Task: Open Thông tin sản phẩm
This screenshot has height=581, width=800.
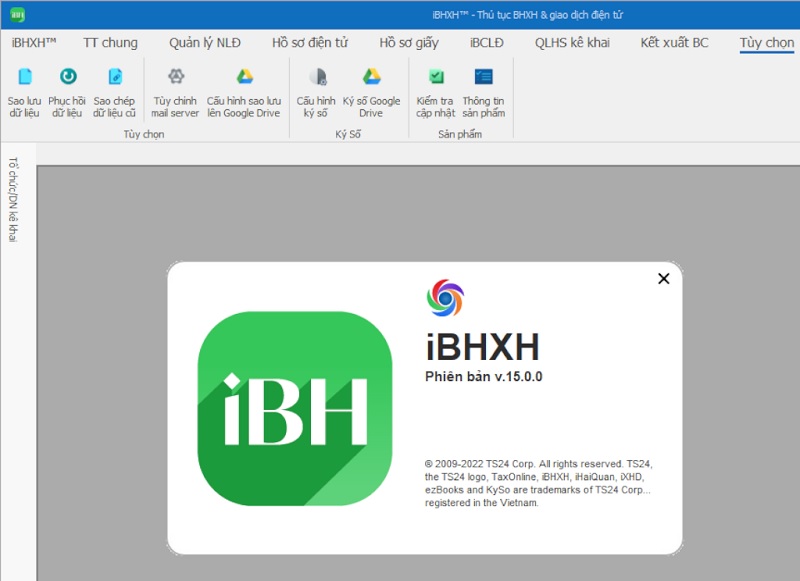Action: [484, 93]
